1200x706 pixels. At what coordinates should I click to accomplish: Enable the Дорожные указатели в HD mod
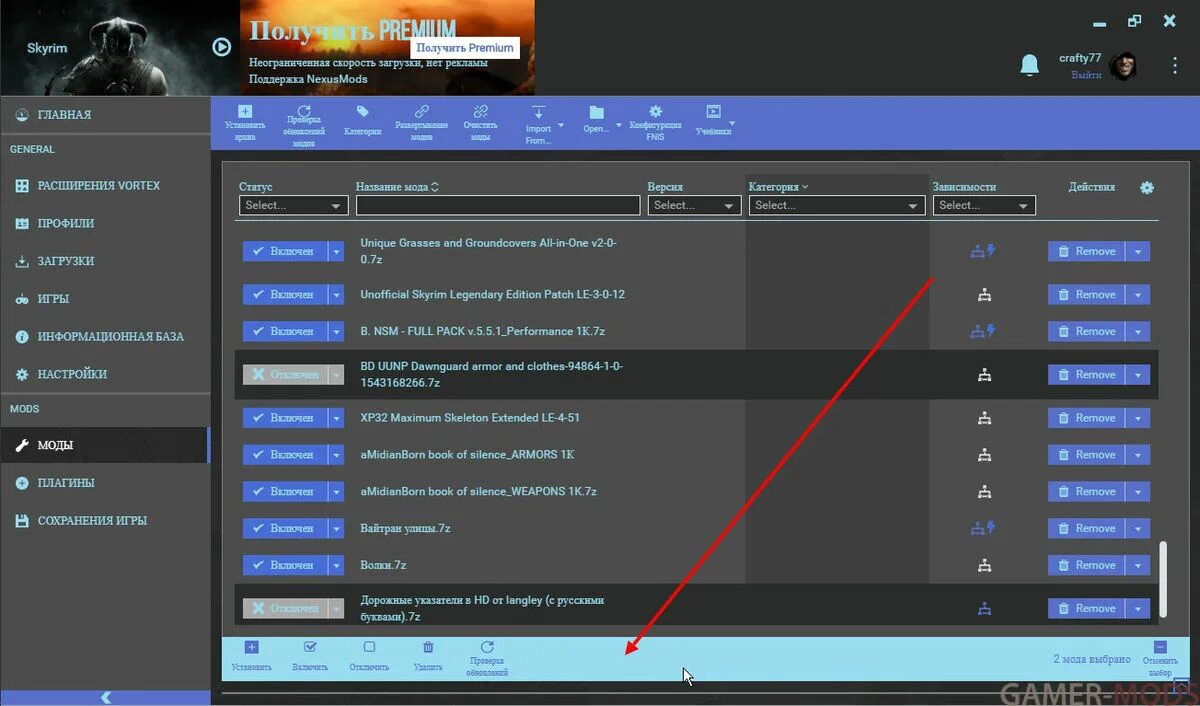pos(284,608)
